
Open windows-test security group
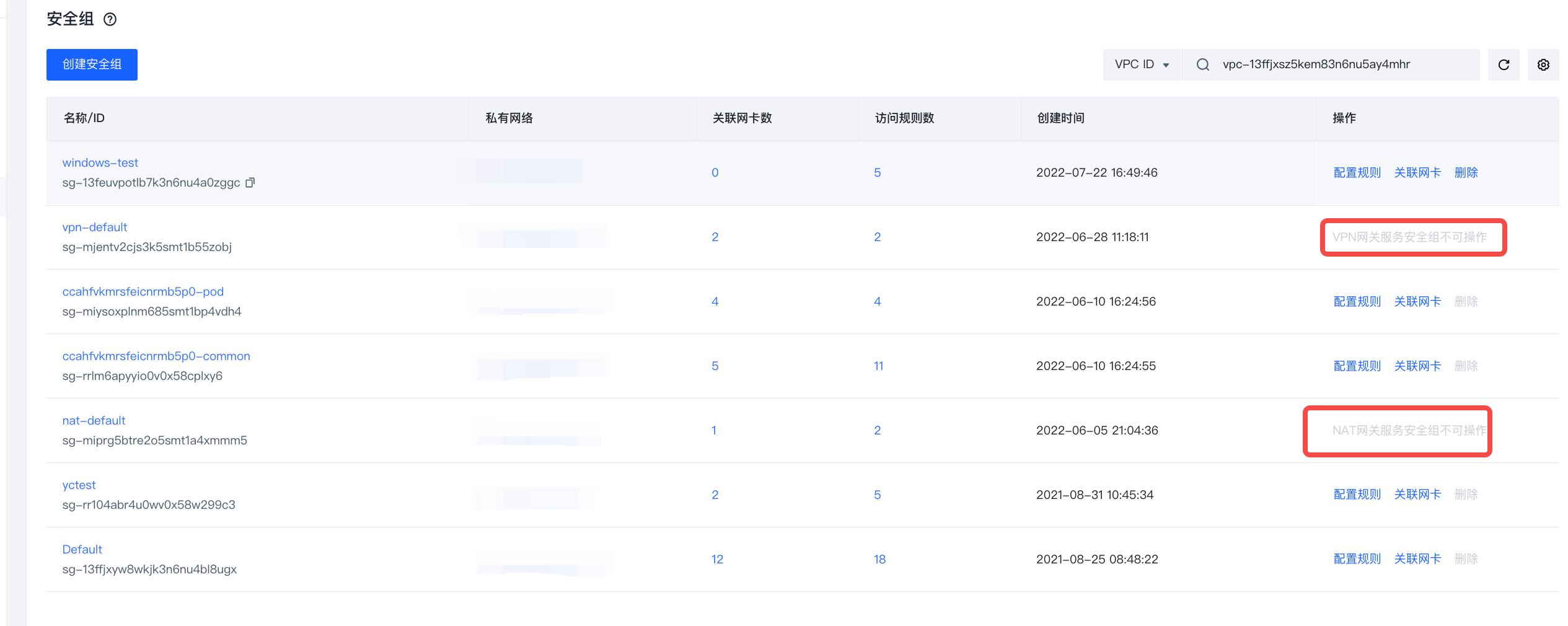100,162
